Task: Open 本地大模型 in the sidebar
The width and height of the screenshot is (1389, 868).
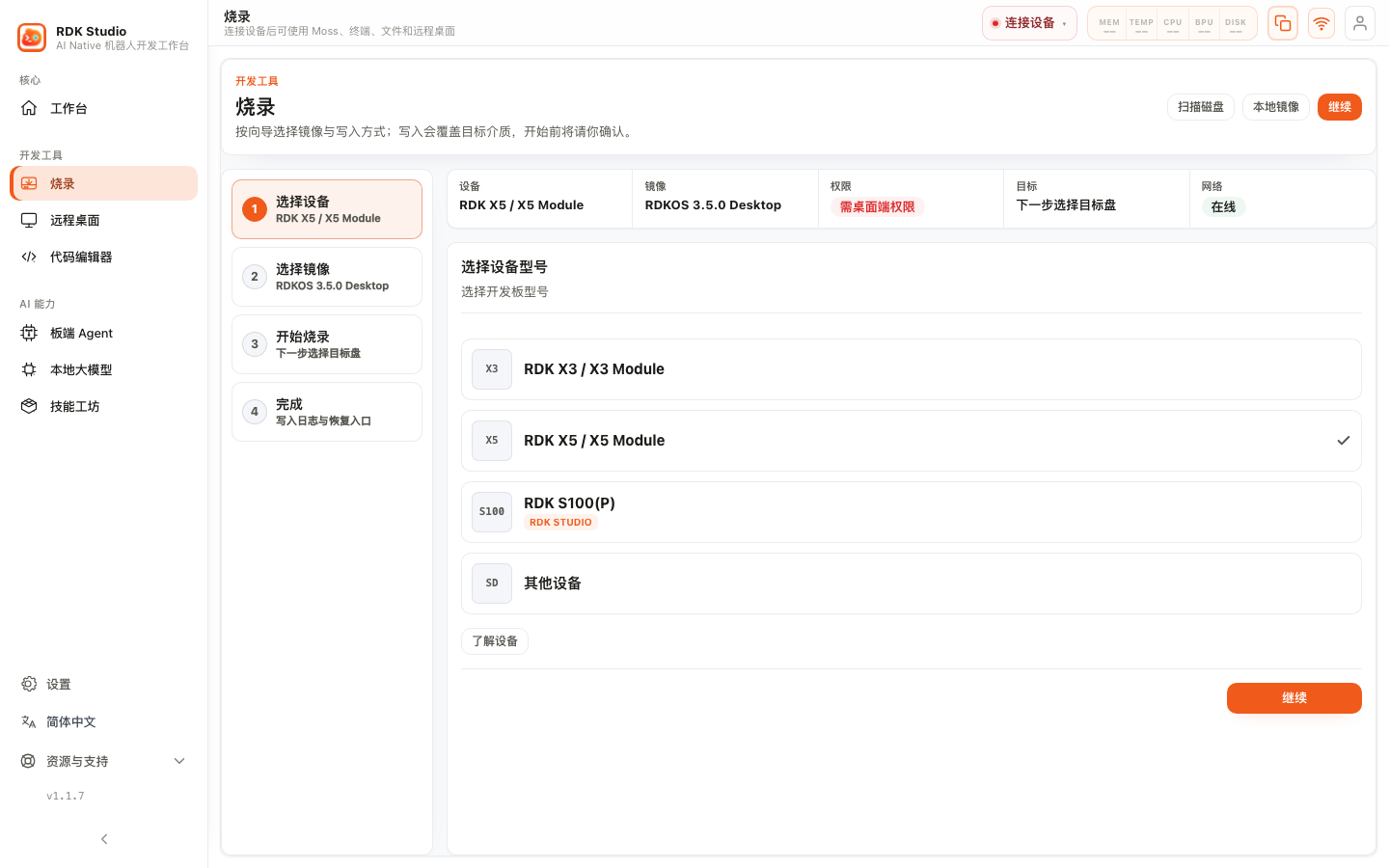Action: pyautogui.click(x=103, y=369)
